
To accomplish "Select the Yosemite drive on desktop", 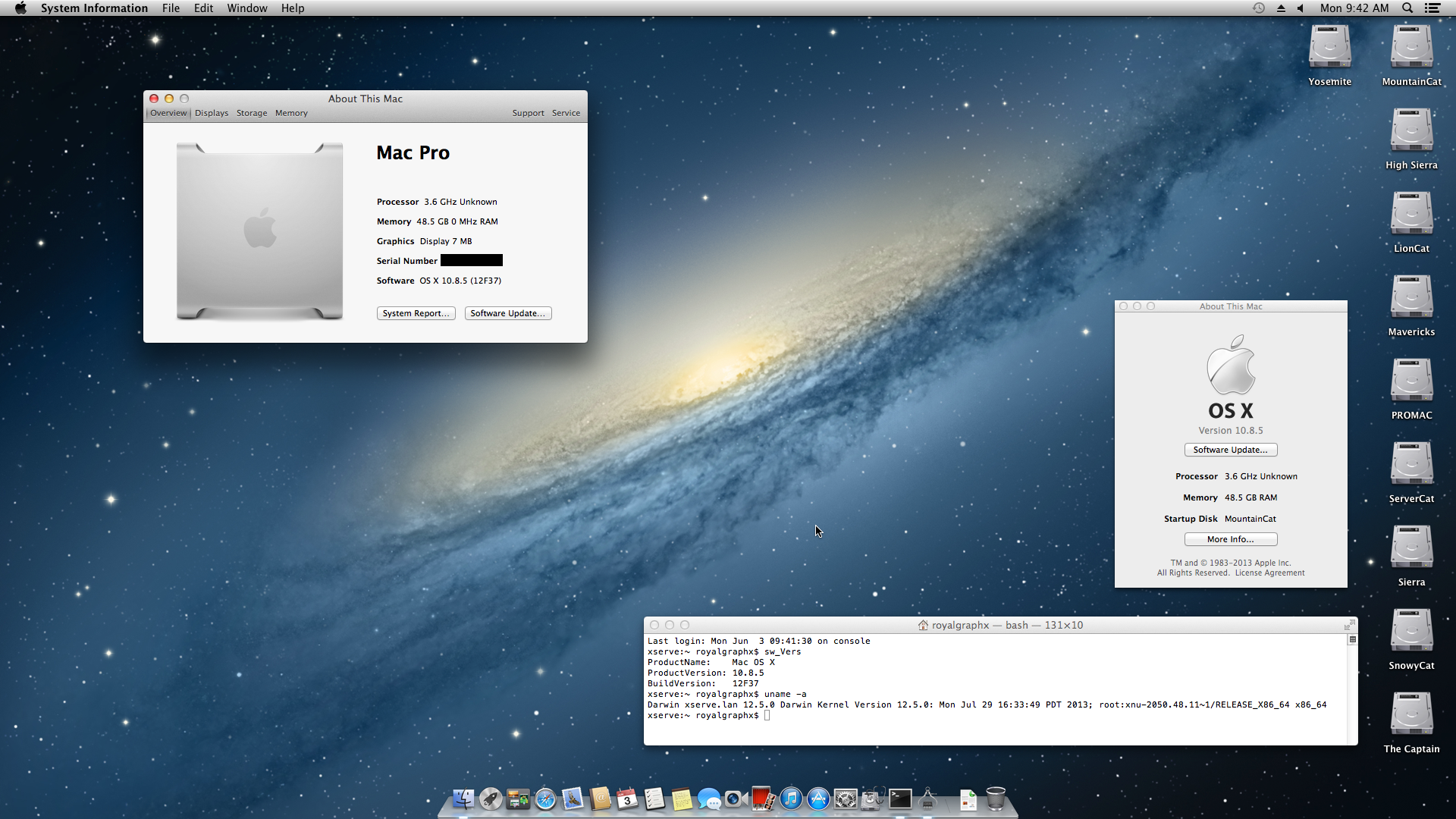I will pyautogui.click(x=1329, y=47).
